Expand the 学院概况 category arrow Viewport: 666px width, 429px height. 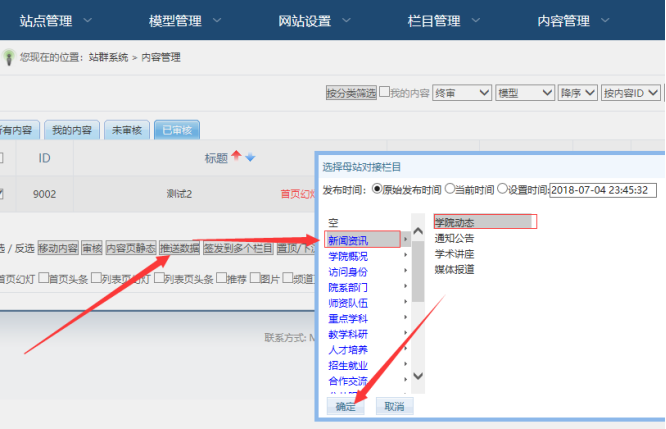405,256
